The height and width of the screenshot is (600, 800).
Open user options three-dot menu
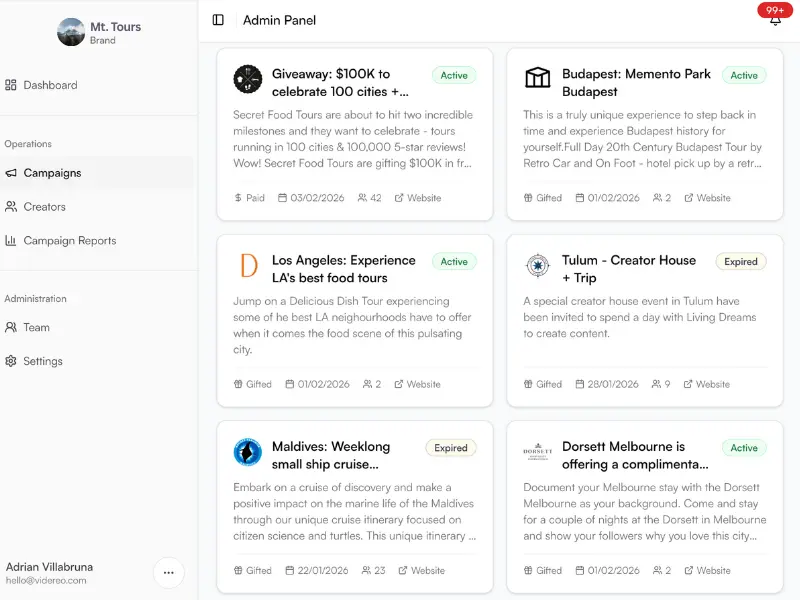(x=168, y=573)
